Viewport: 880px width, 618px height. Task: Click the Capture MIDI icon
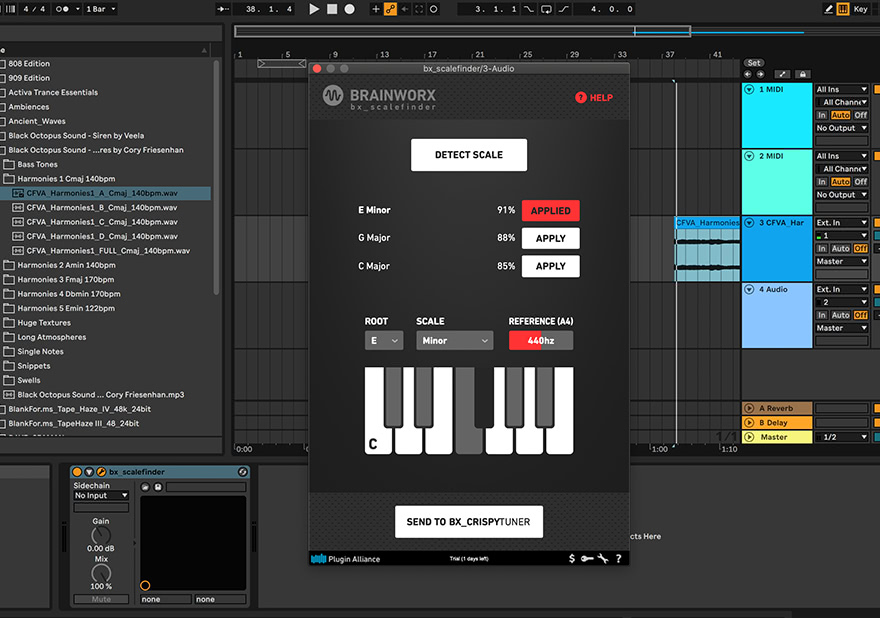tap(419, 9)
